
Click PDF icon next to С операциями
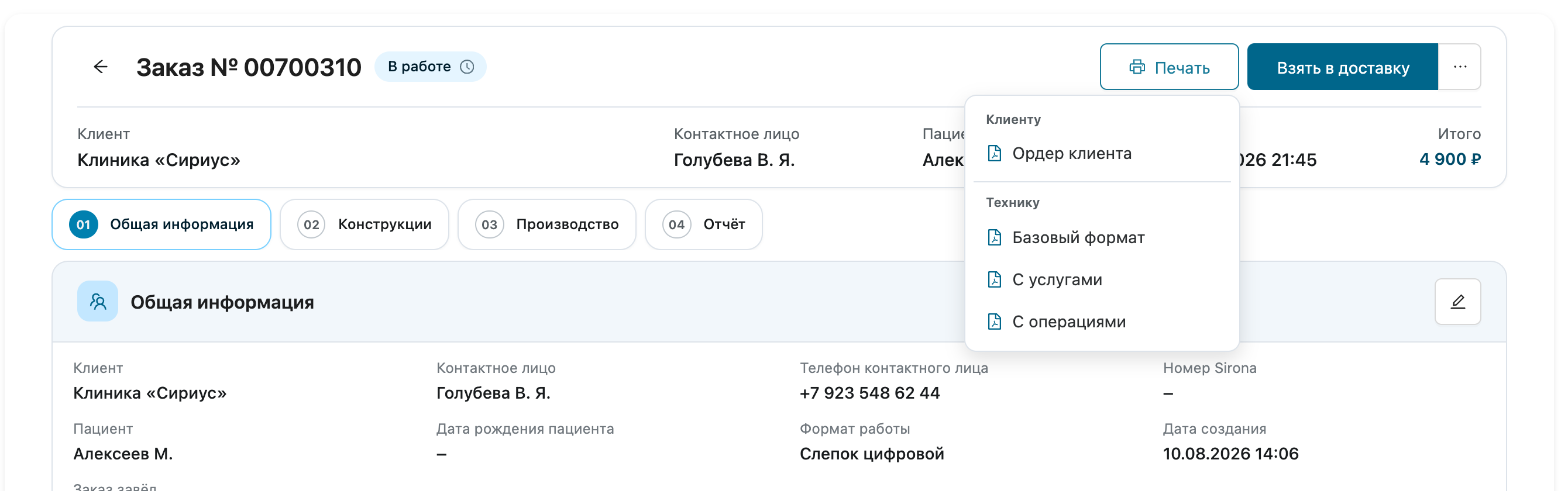[x=995, y=321]
